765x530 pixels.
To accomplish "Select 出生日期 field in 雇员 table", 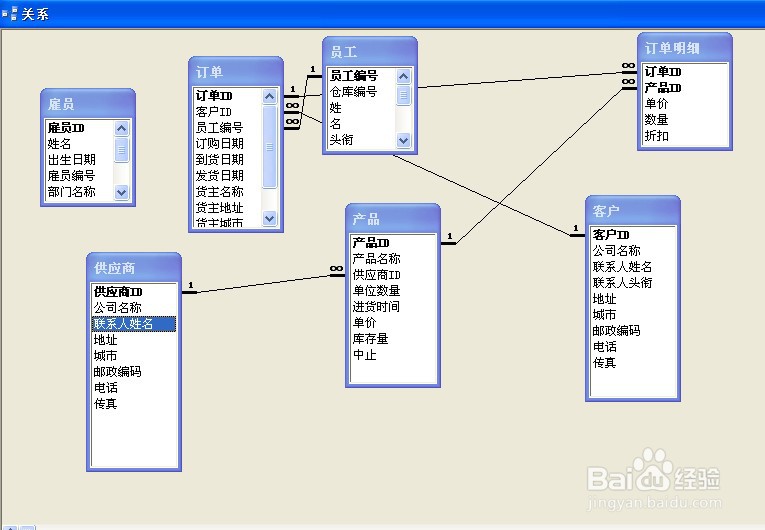I will tap(80, 160).
